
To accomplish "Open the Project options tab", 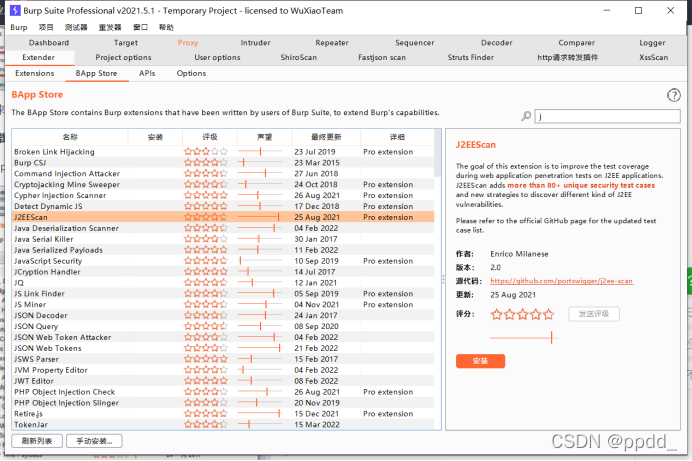I will tap(124, 57).
